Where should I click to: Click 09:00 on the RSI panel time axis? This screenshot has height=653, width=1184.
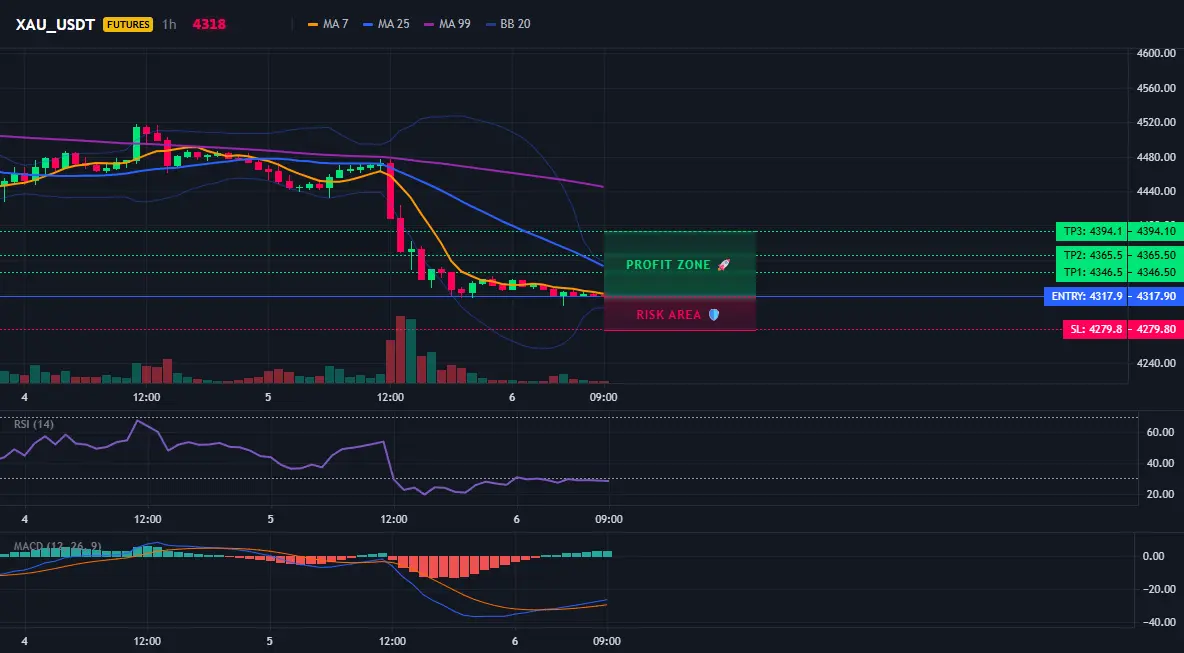[609, 519]
